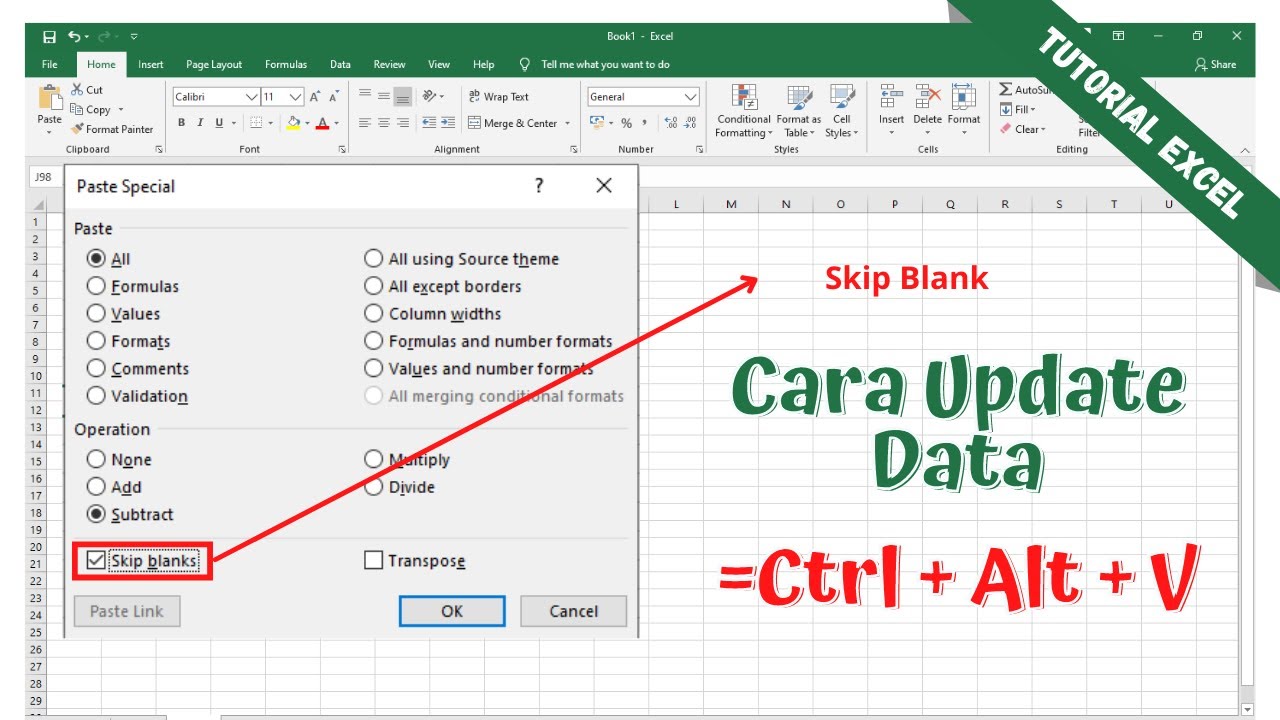Viewport: 1280px width, 720px height.
Task: Toggle Underline formatting
Action: pos(219,123)
